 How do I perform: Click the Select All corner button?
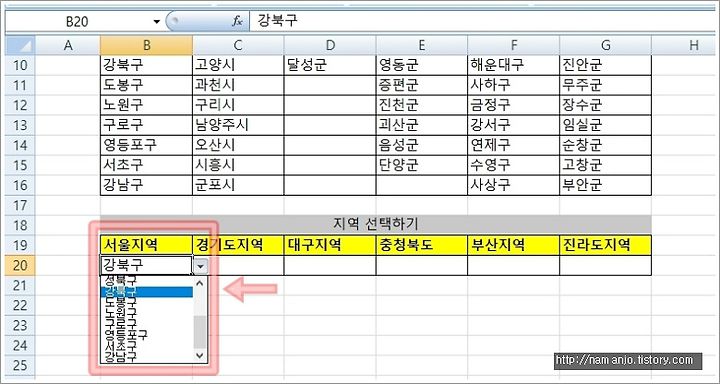(x=20, y=45)
